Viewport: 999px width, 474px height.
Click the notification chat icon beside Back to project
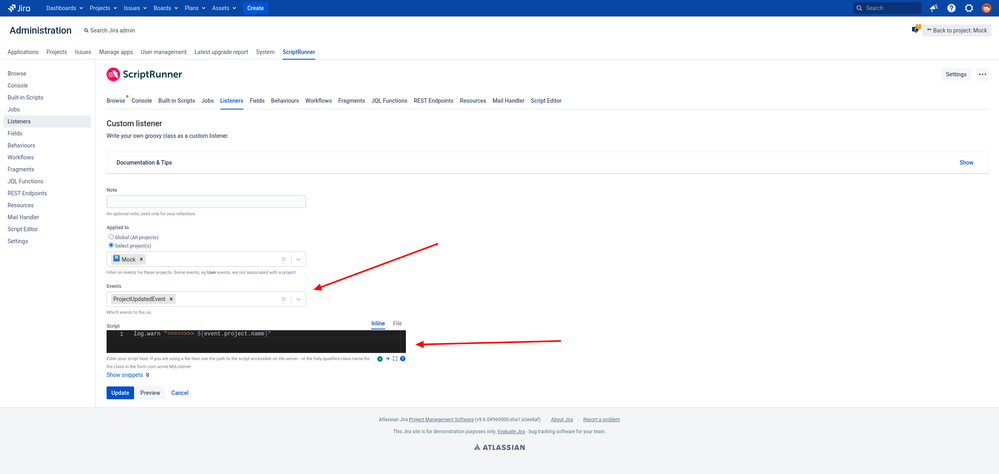point(916,29)
